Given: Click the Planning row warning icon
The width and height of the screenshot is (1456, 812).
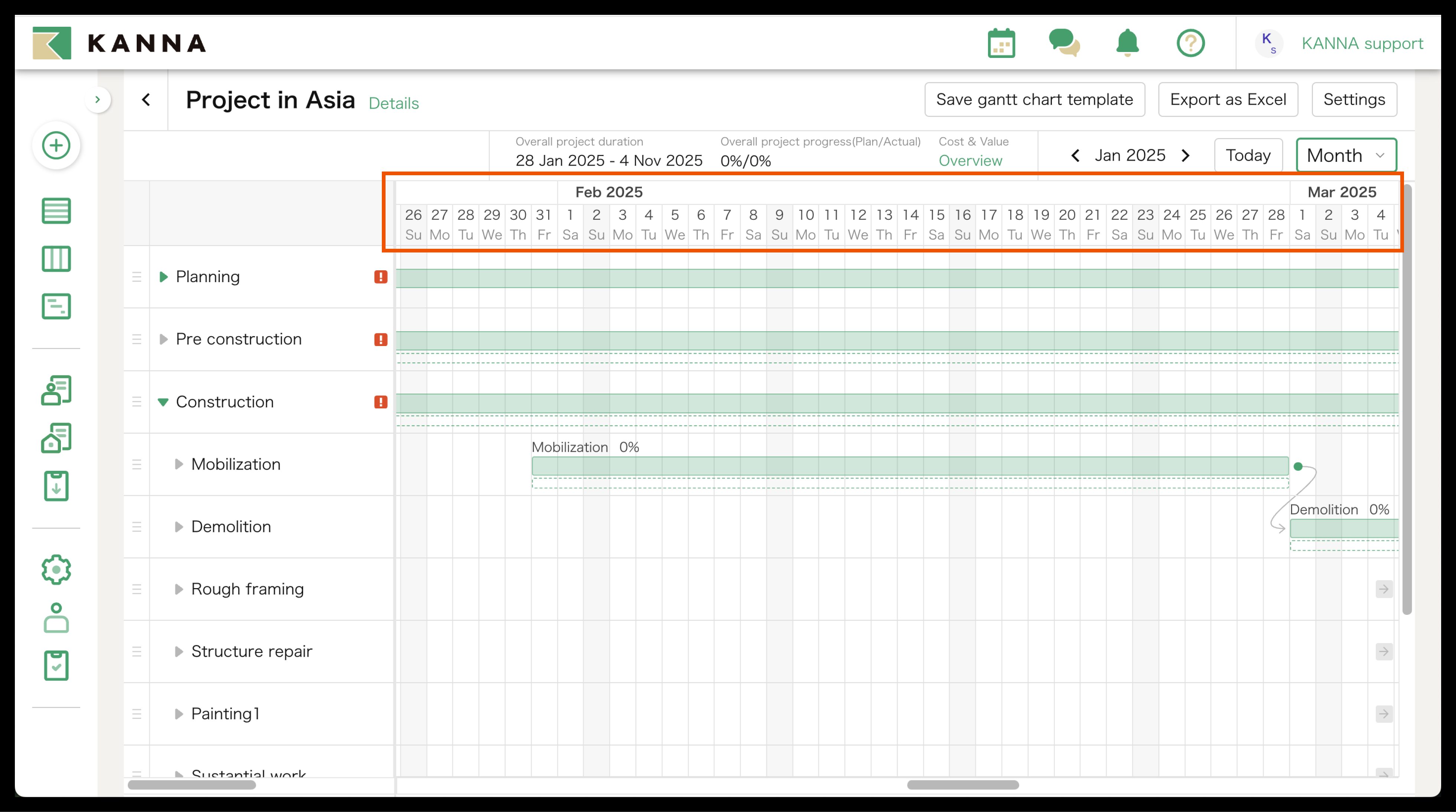Looking at the screenshot, I should click(380, 277).
